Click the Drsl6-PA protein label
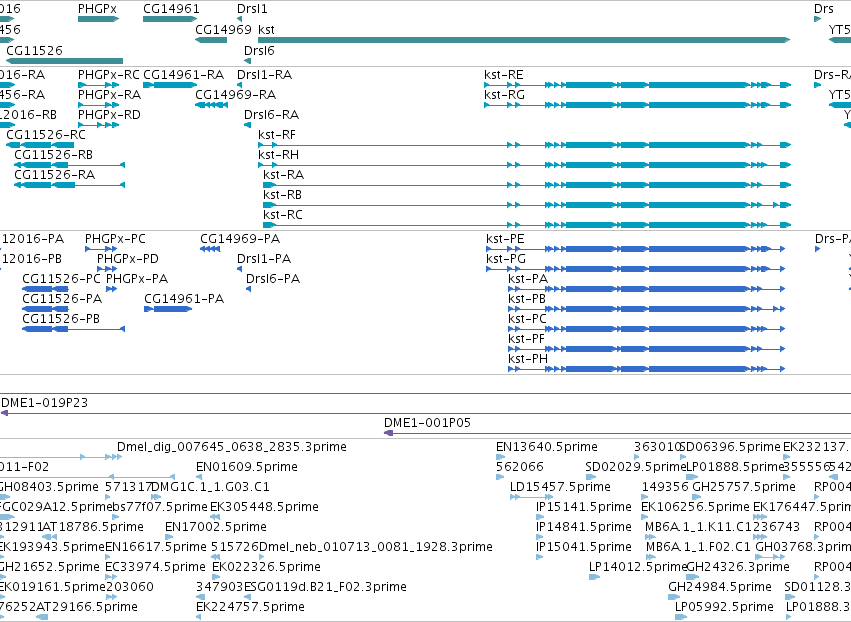 click(x=272, y=280)
